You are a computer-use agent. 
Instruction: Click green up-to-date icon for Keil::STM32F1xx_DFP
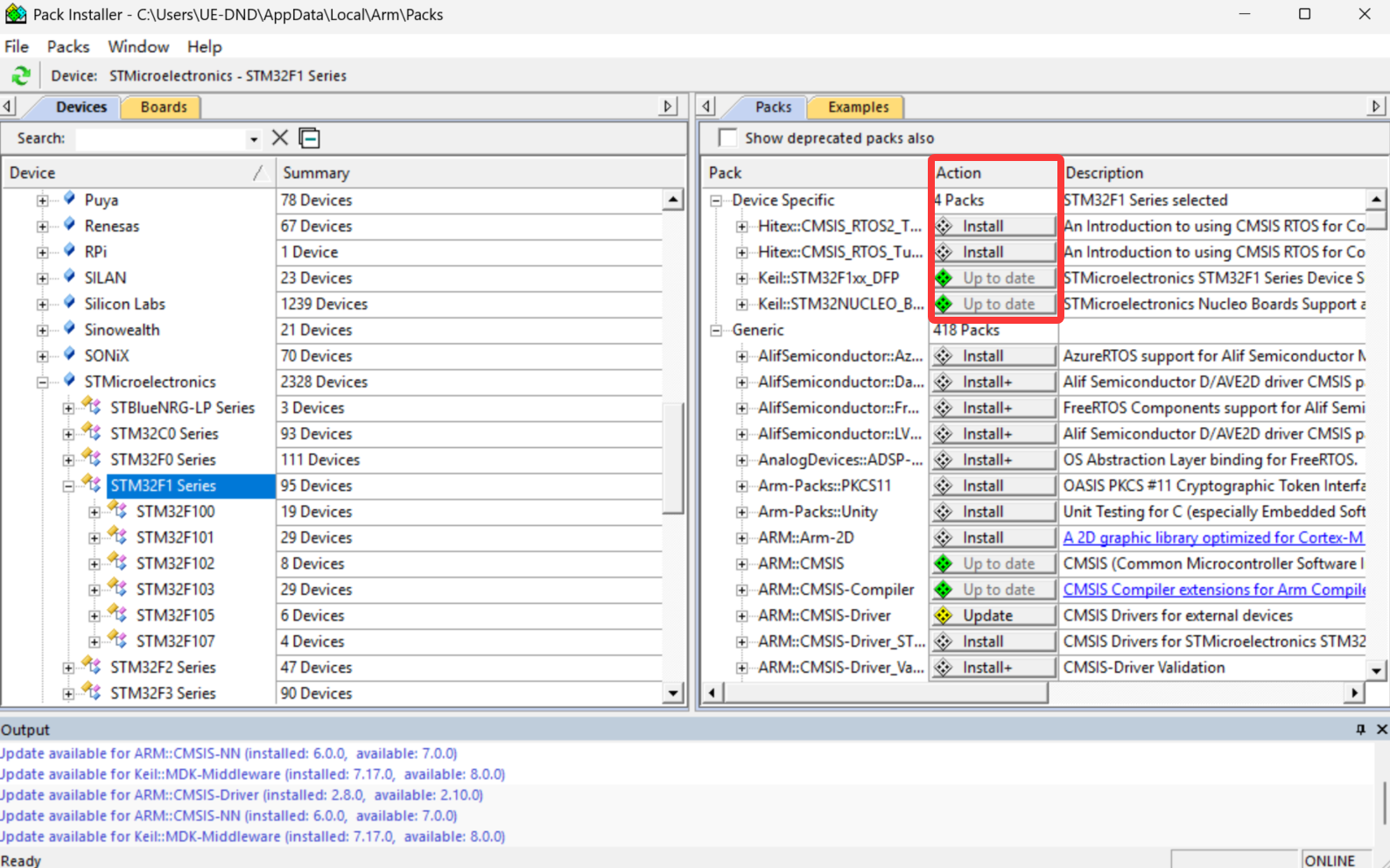pos(944,278)
